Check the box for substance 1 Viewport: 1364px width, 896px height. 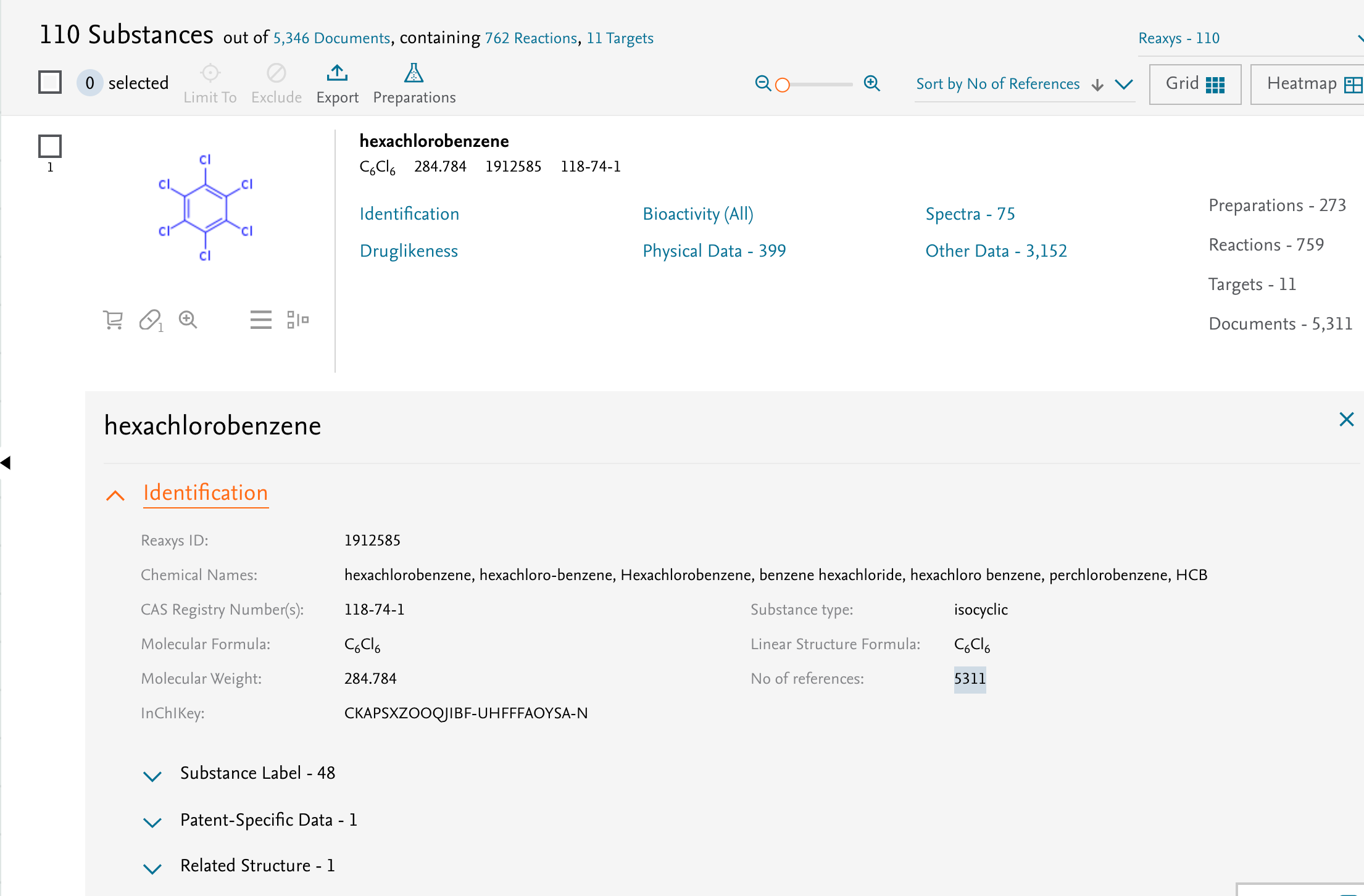click(x=50, y=146)
